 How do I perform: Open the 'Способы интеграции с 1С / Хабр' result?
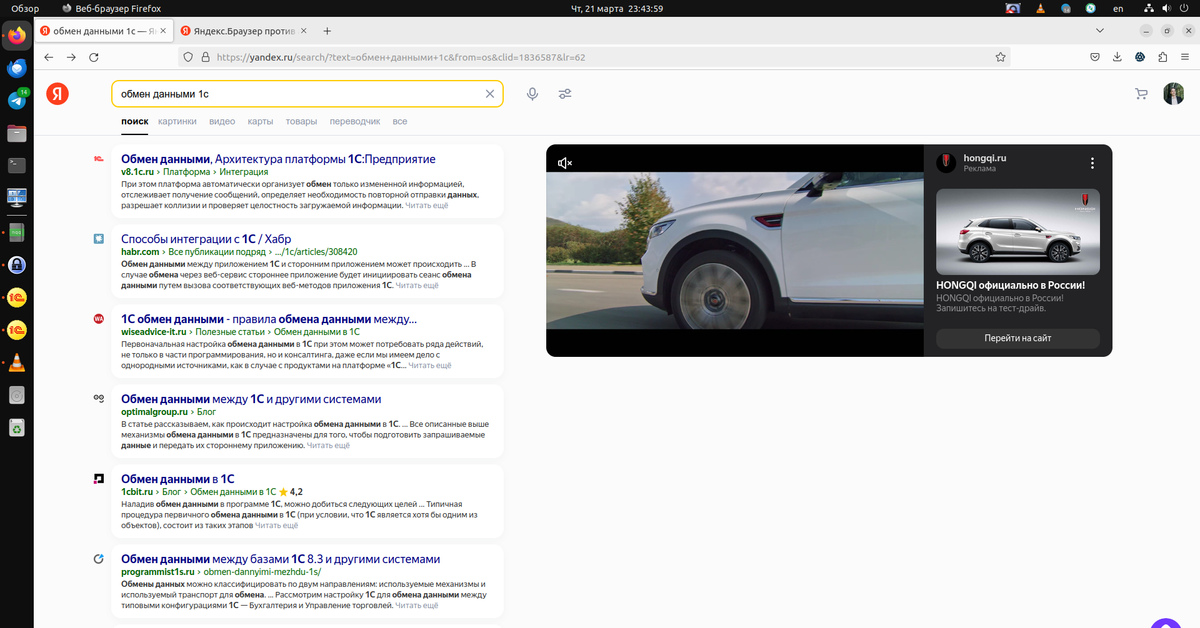(x=205, y=238)
